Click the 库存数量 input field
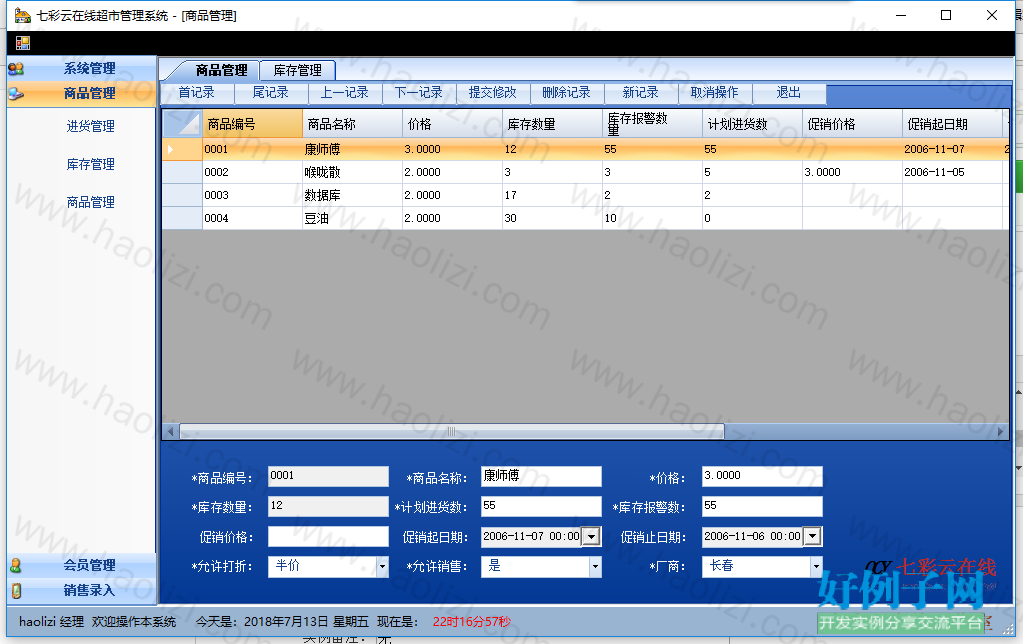Image resolution: width=1023 pixels, height=644 pixels. click(x=328, y=506)
